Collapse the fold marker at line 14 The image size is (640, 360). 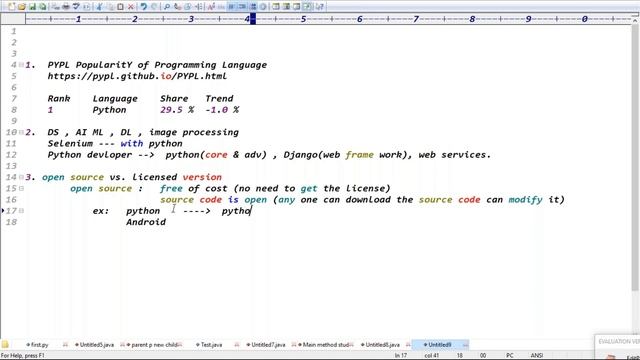tap(21, 177)
